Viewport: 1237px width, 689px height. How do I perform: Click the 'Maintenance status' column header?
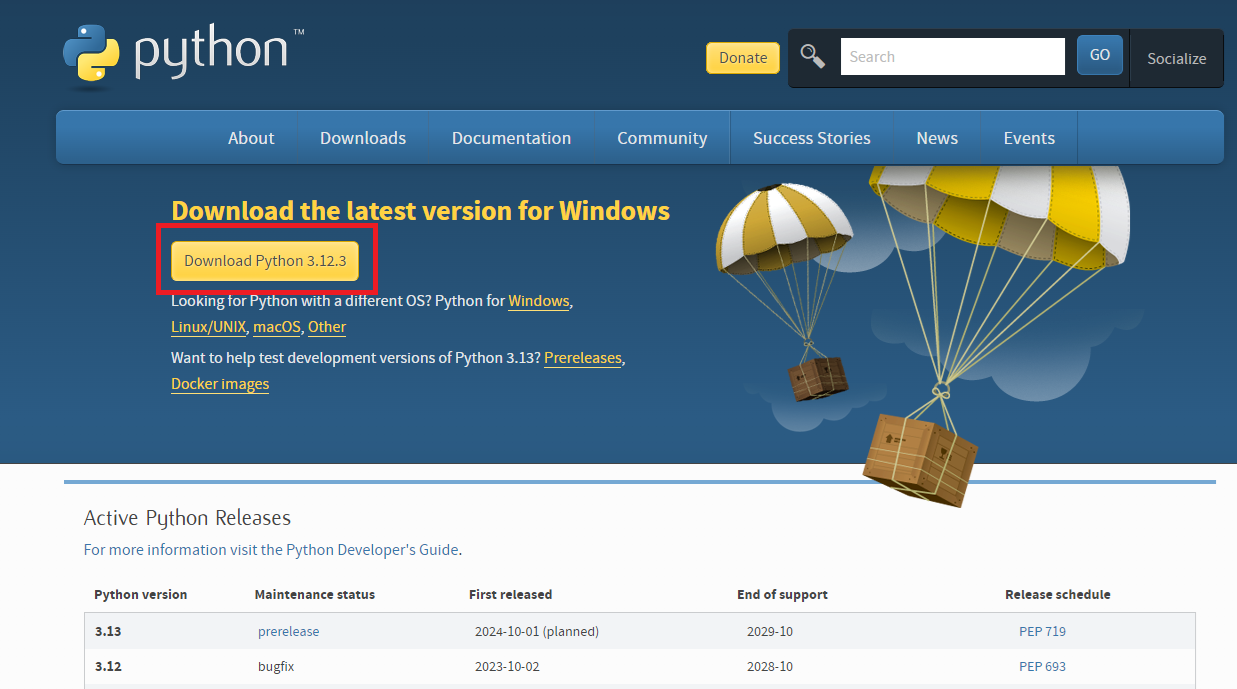point(315,595)
